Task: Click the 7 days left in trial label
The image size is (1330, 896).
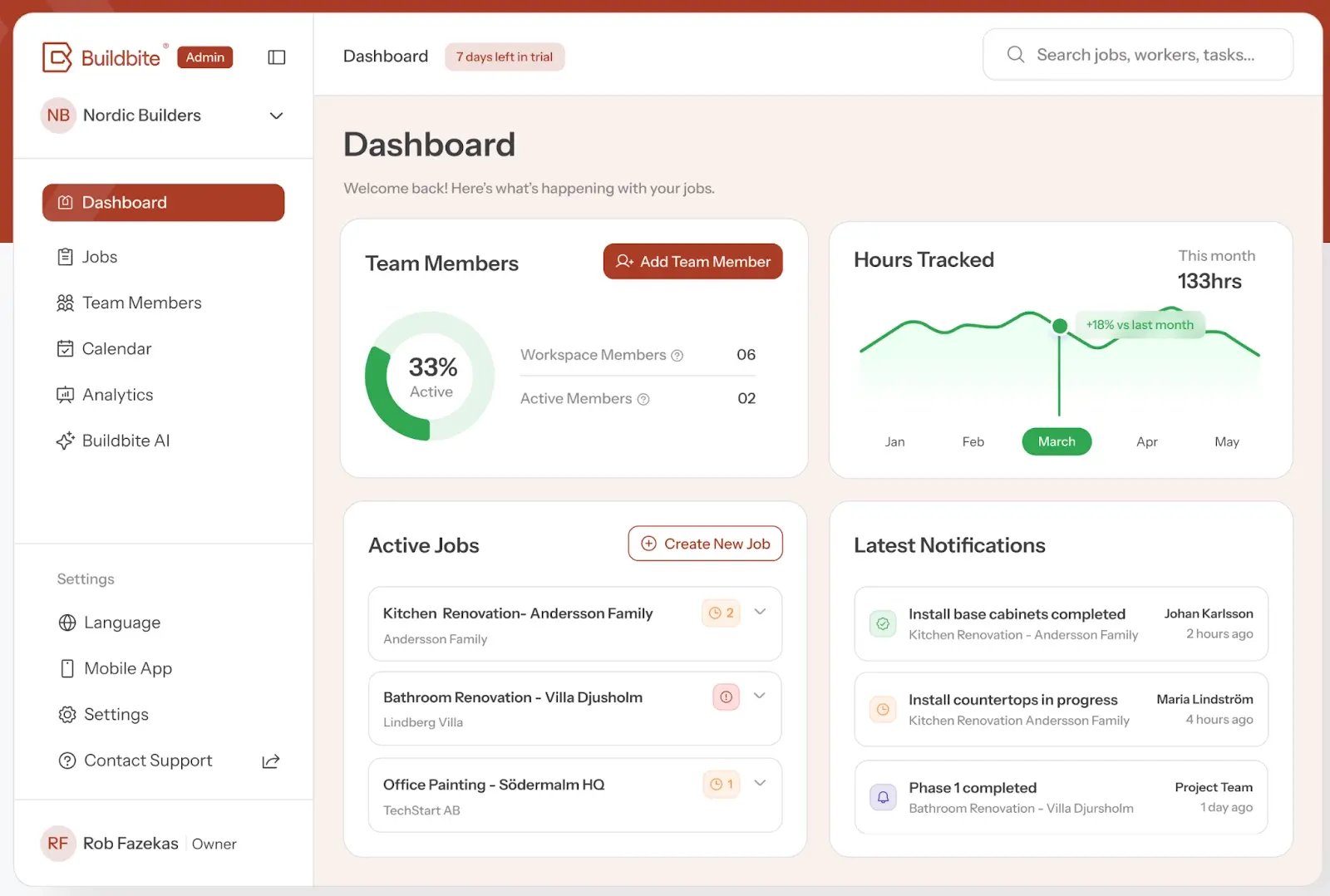Action: [x=504, y=57]
